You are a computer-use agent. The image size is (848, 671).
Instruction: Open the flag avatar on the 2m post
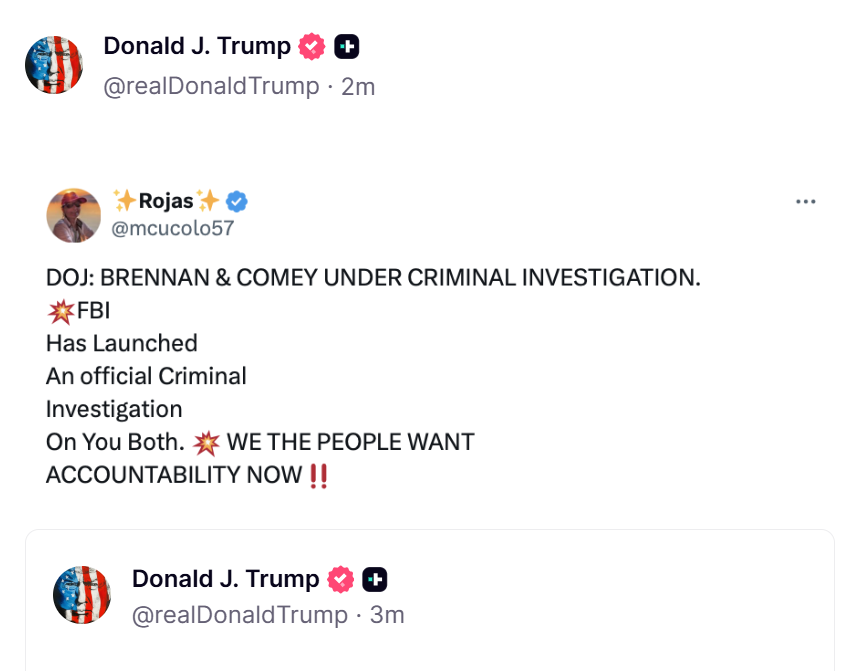tap(53, 65)
